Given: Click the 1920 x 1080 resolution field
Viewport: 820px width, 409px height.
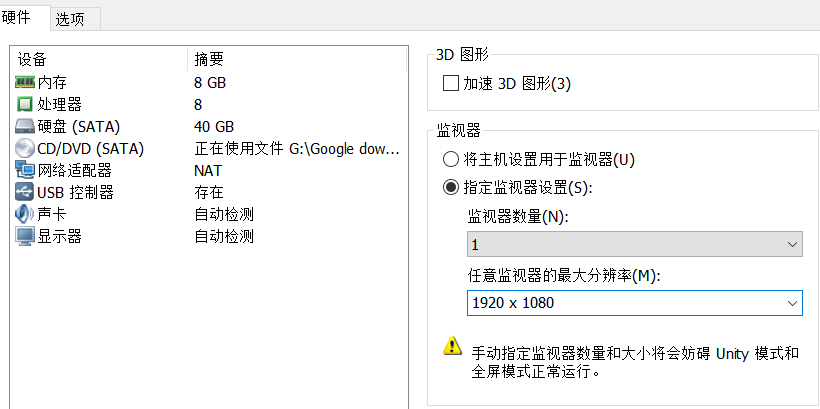Looking at the screenshot, I should tap(620, 302).
